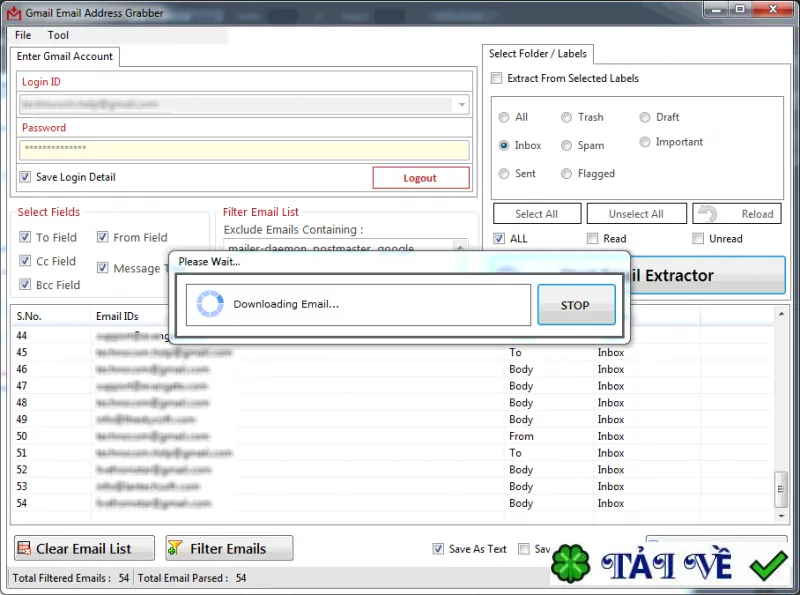Viewport: 800px width, 595px height.
Task: Click the email list scrollbar thumb
Action: [x=781, y=490]
